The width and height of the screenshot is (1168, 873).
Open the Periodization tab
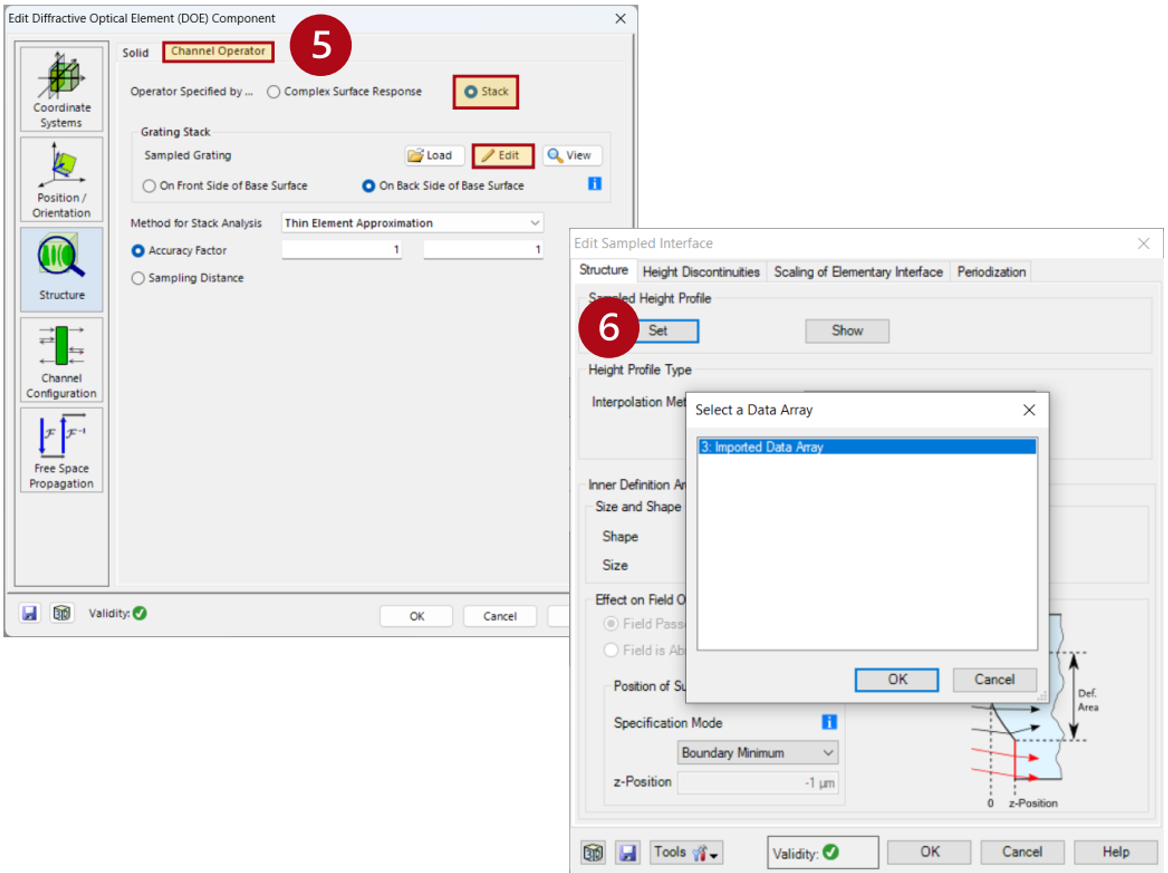pyautogui.click(x=991, y=272)
